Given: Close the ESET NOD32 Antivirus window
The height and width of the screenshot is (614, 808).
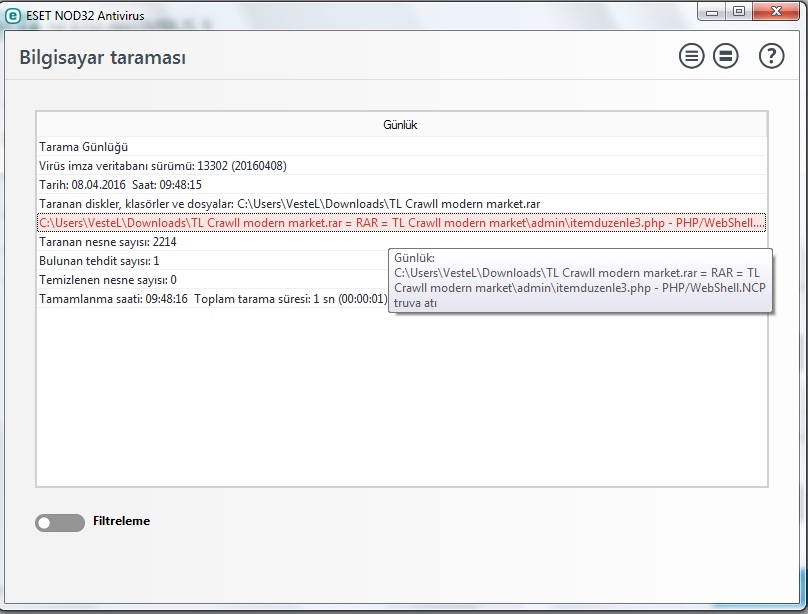Looking at the screenshot, I should (x=776, y=11).
